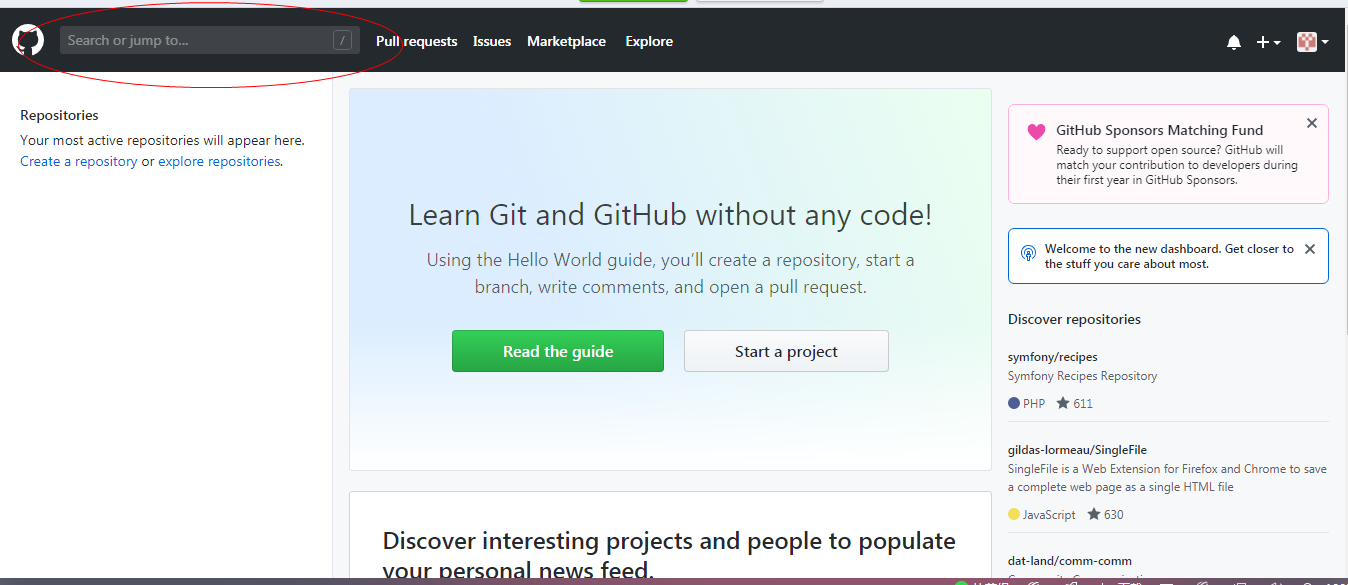Click the star icon with 630
This screenshot has height=585, width=1348.
[1094, 514]
